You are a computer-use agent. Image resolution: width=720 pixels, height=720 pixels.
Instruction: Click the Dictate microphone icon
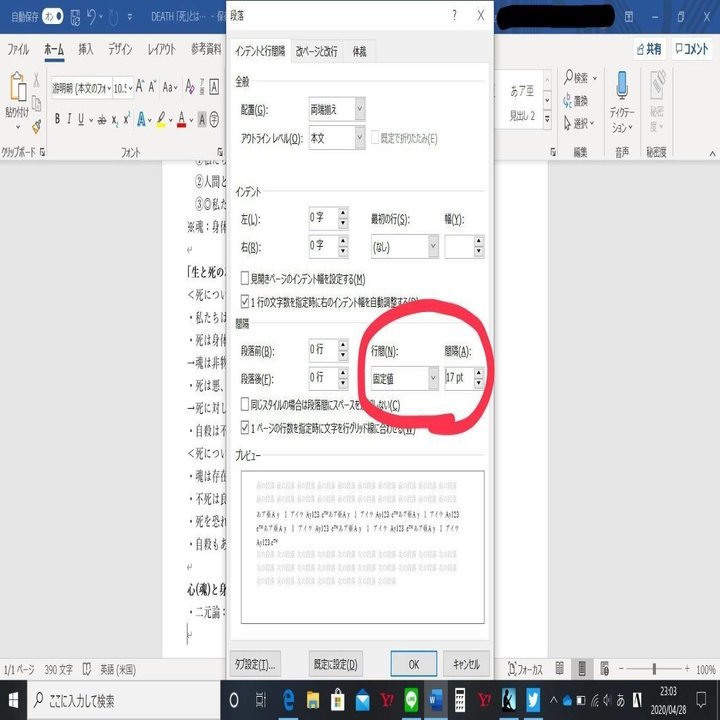[622, 86]
